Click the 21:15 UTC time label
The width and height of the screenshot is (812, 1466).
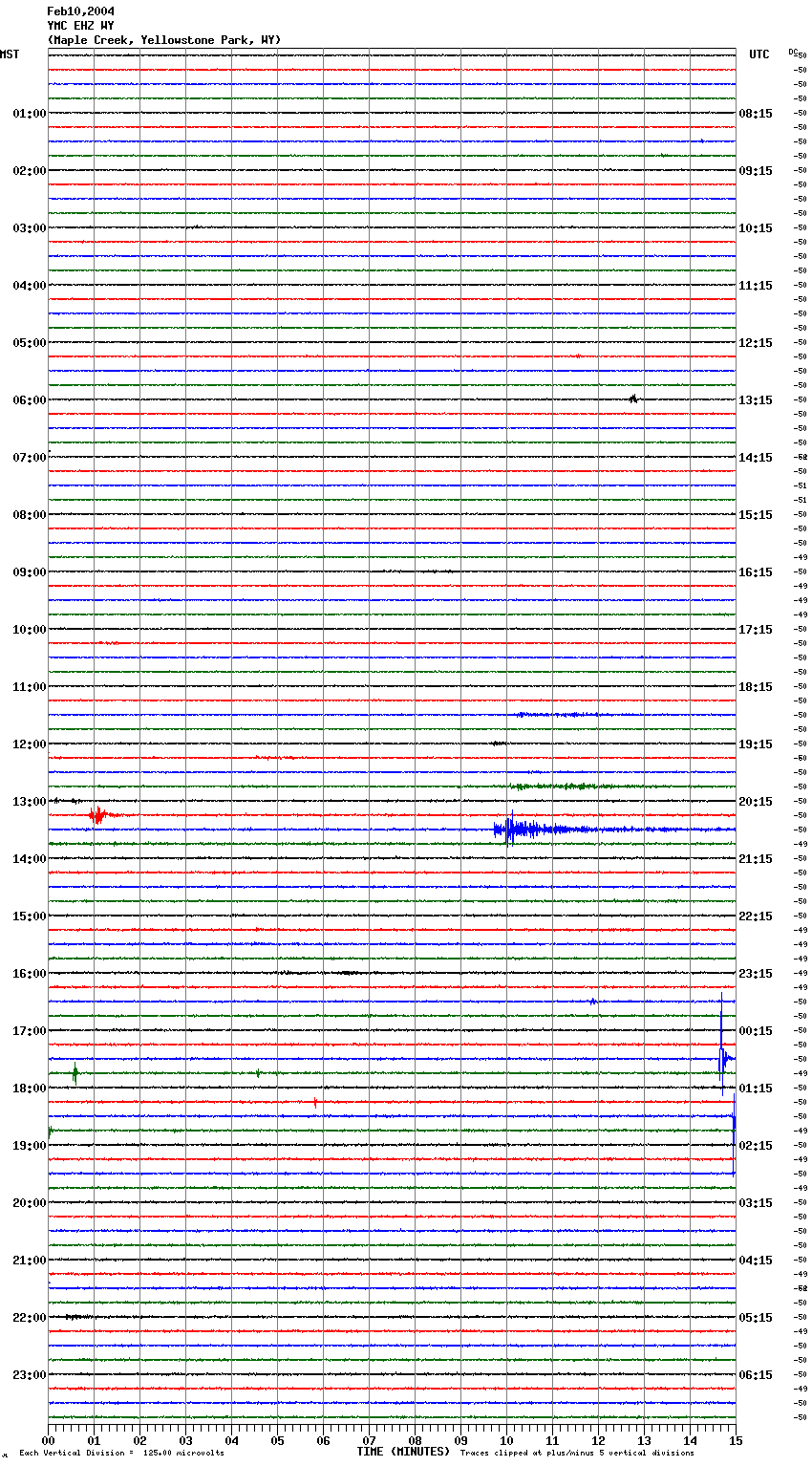tap(756, 859)
